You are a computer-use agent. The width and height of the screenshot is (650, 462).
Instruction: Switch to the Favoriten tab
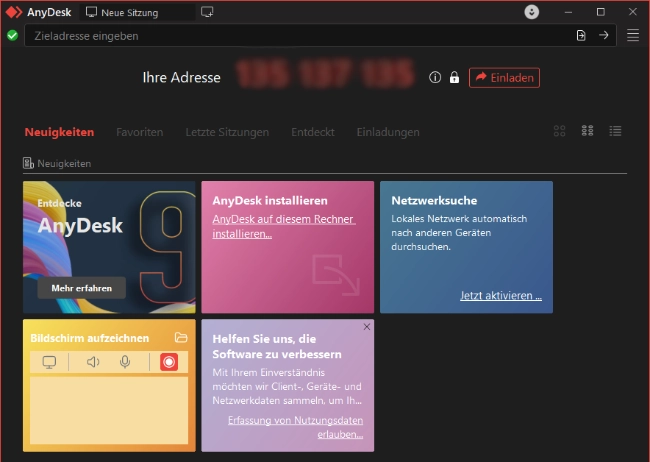[x=139, y=132]
